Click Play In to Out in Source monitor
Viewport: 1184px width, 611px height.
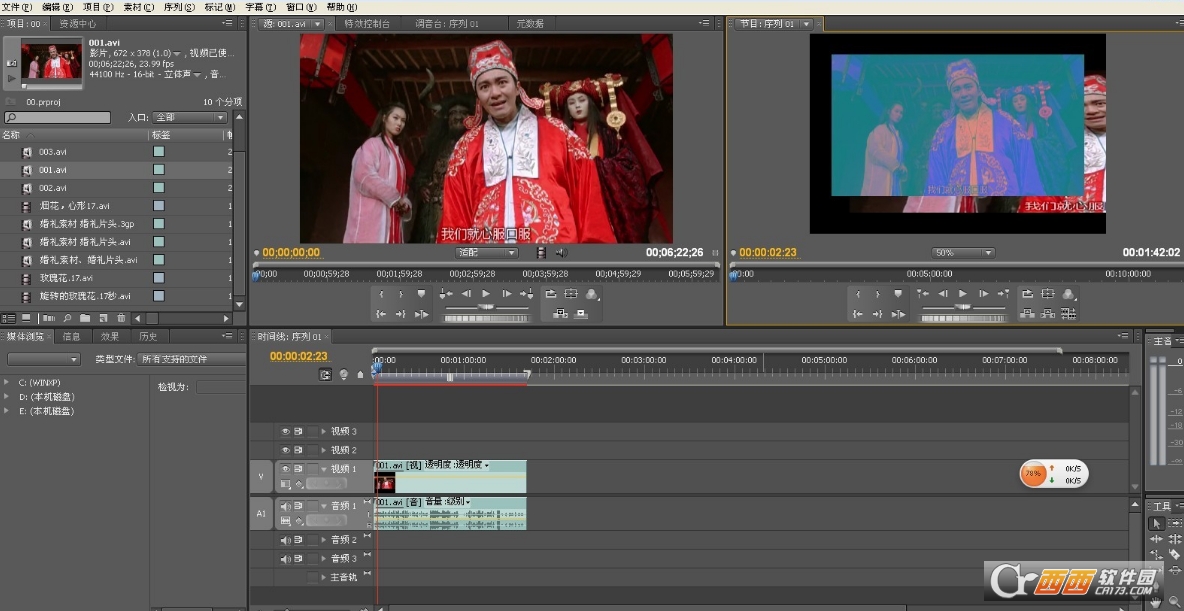click(421, 314)
